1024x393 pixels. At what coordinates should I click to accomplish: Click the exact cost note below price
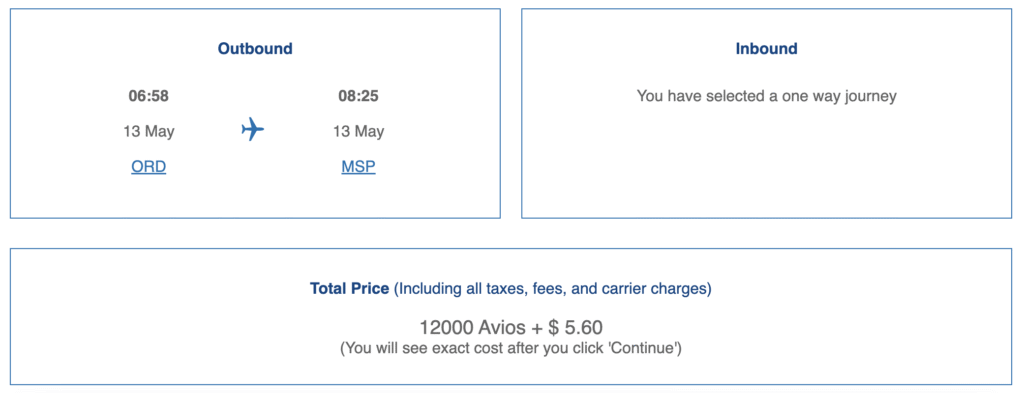[511, 349]
